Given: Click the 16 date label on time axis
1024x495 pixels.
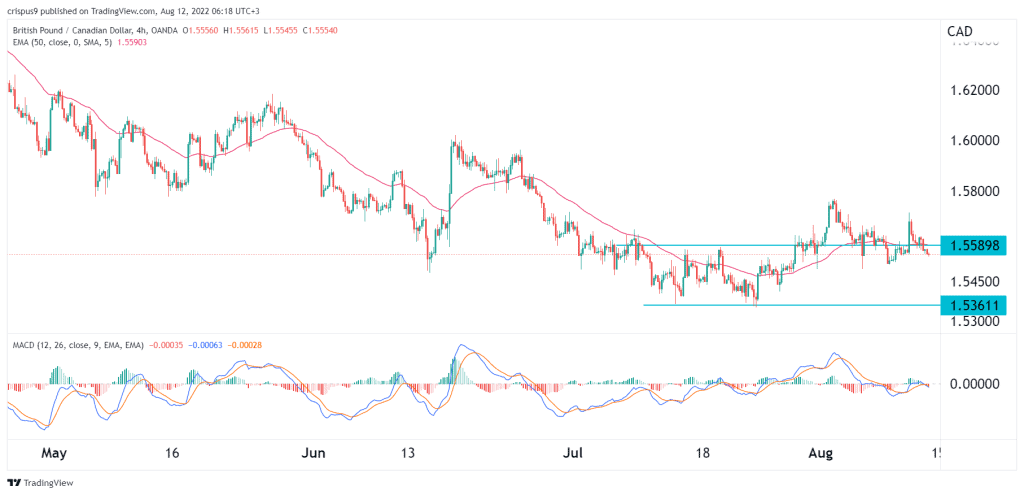Looking at the screenshot, I should (173, 453).
